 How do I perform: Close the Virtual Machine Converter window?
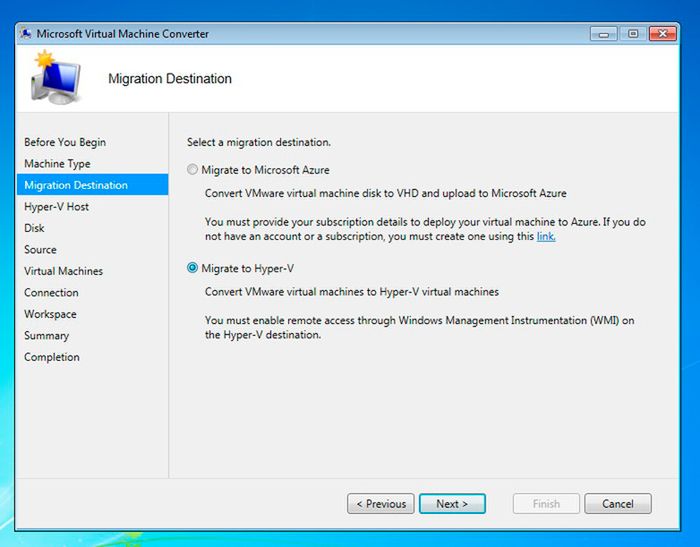point(662,34)
